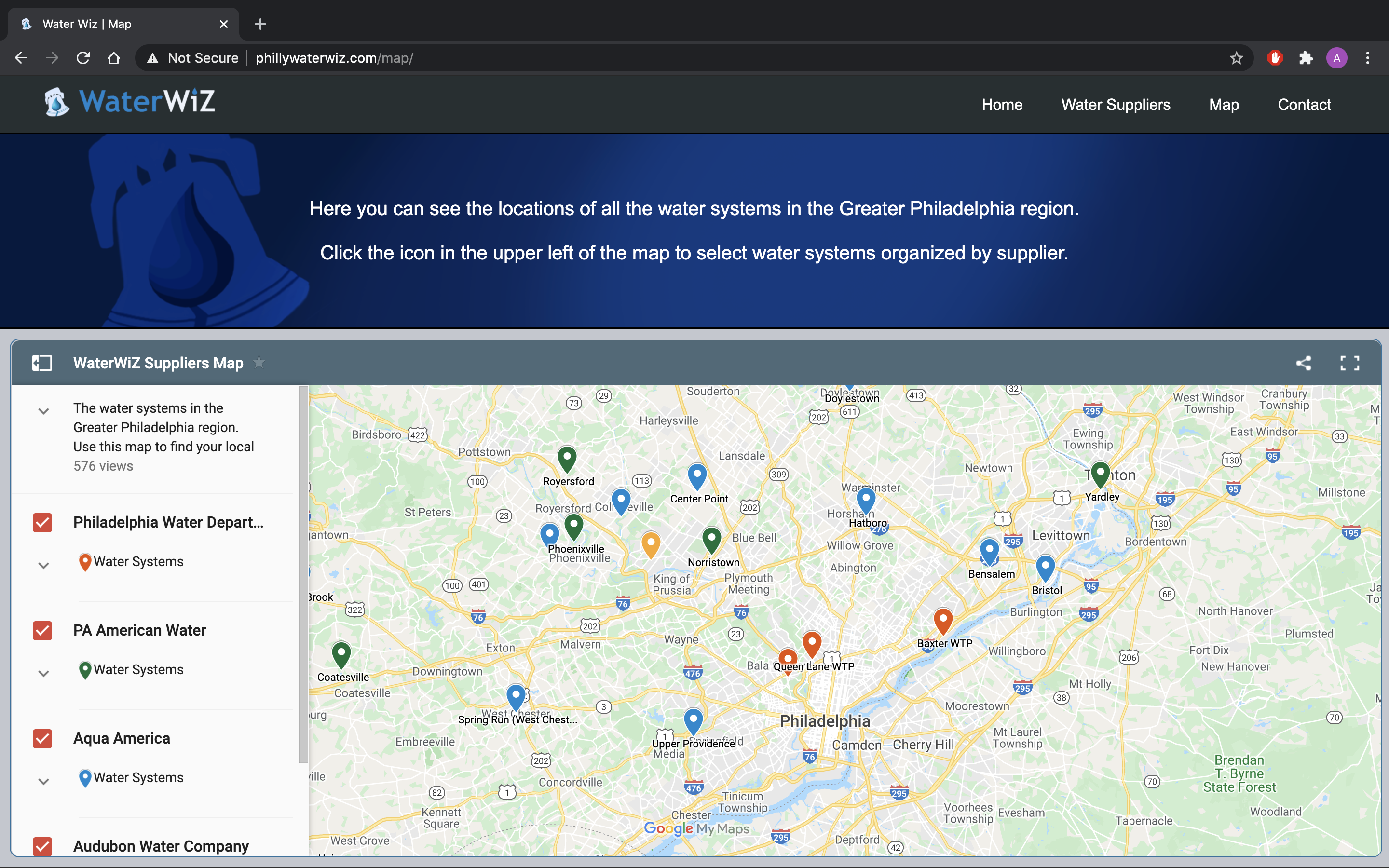Go to the Contact page
Screen dimensions: 1389x868
(1304, 105)
